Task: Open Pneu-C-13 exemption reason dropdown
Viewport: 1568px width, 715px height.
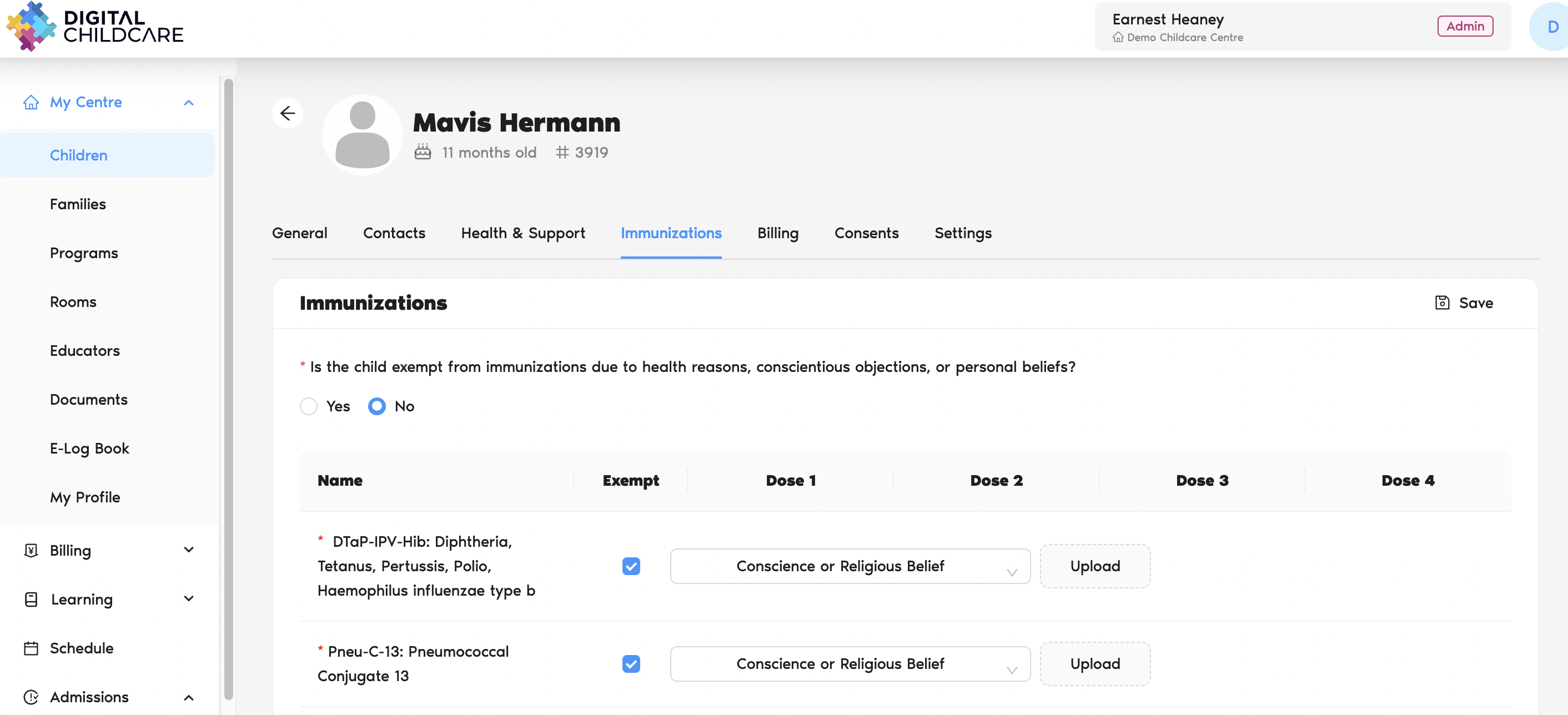Action: pyautogui.click(x=850, y=663)
